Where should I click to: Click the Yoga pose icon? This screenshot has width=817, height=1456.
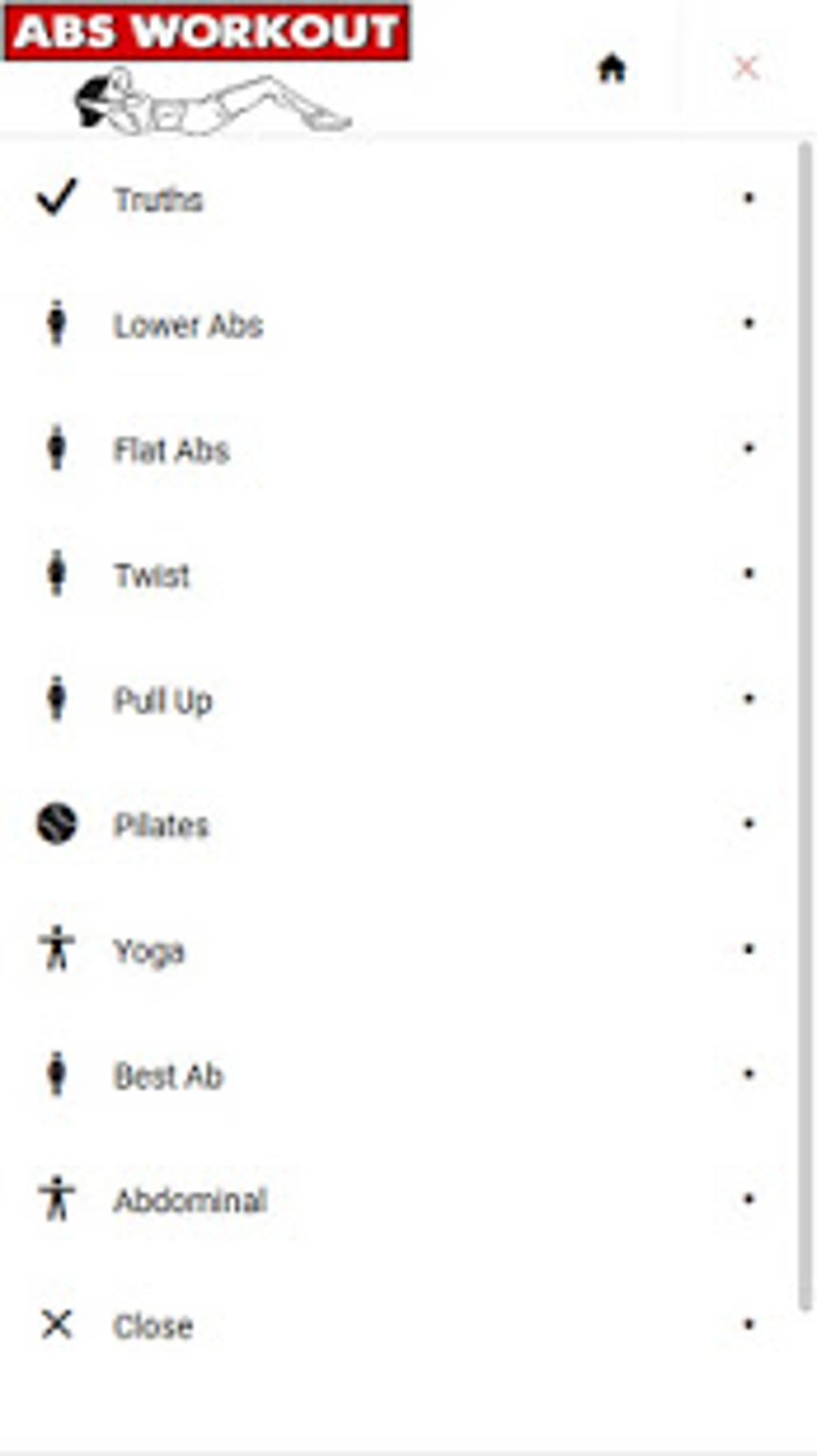[x=57, y=948]
